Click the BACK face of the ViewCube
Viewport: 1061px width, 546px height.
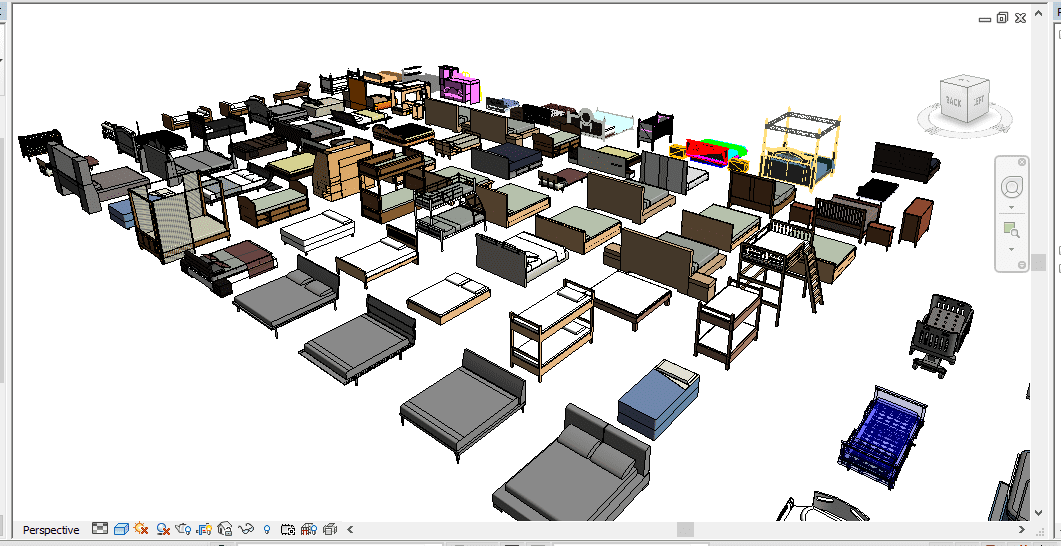[x=951, y=99]
